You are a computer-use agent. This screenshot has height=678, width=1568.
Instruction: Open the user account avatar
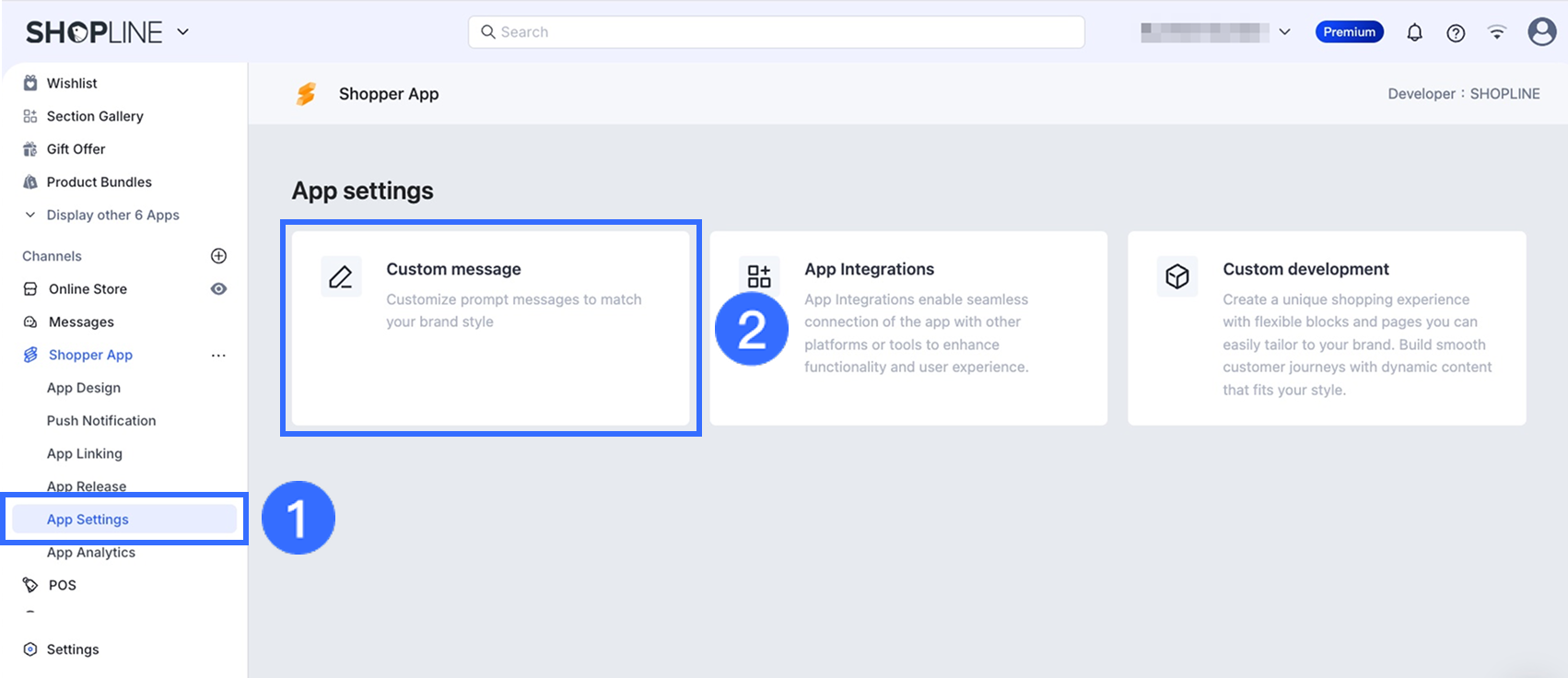click(1541, 32)
